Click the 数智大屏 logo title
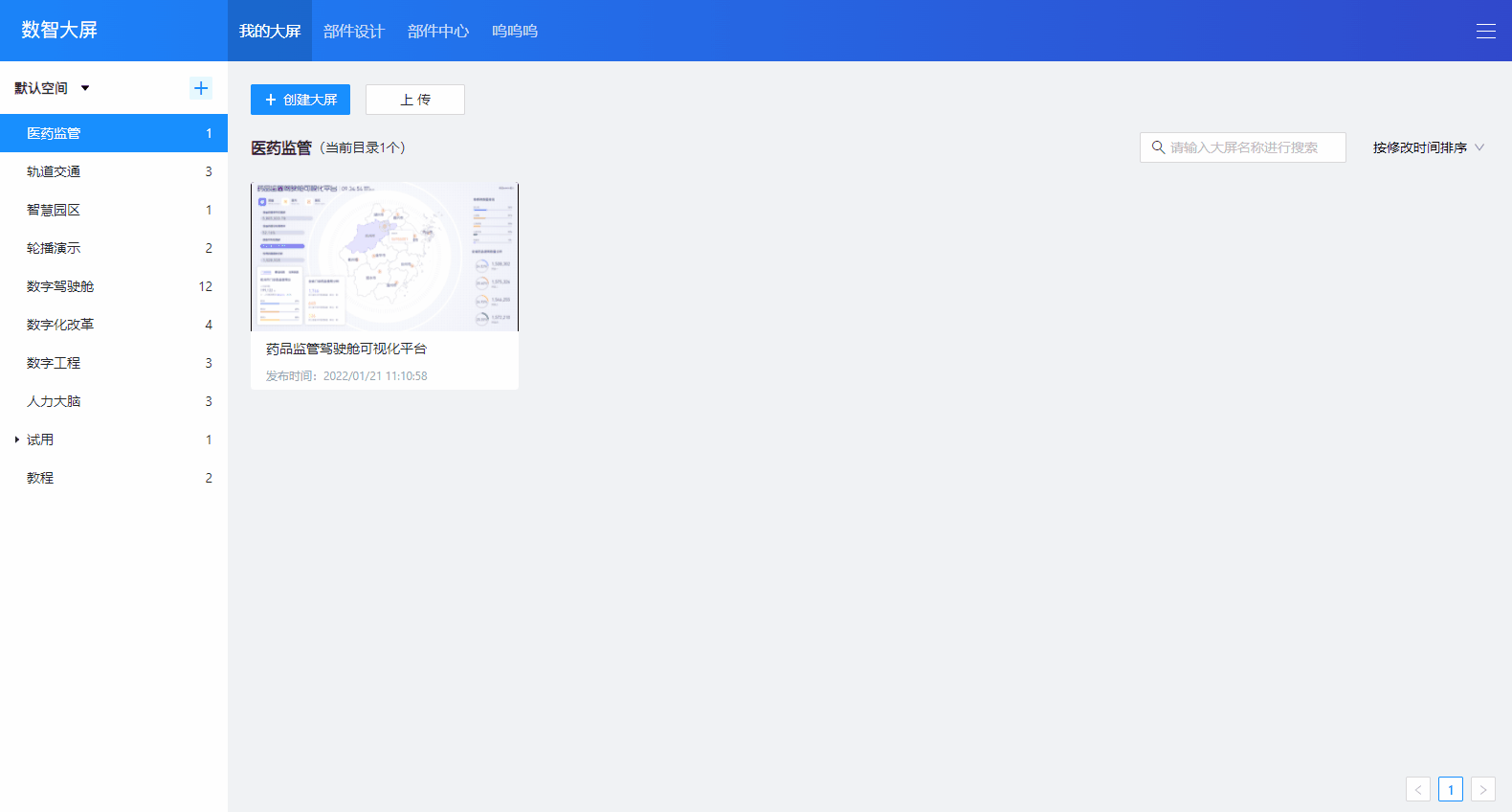 click(59, 30)
